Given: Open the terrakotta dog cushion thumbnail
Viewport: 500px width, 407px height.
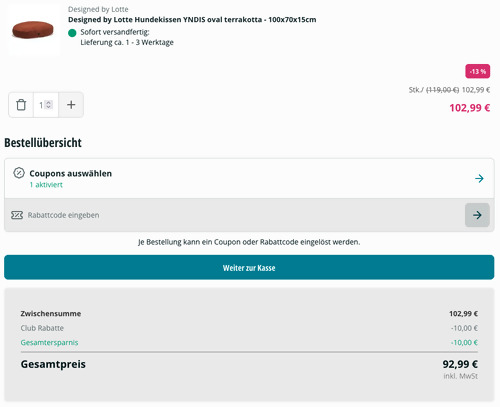Looking at the screenshot, I should tap(33, 30).
